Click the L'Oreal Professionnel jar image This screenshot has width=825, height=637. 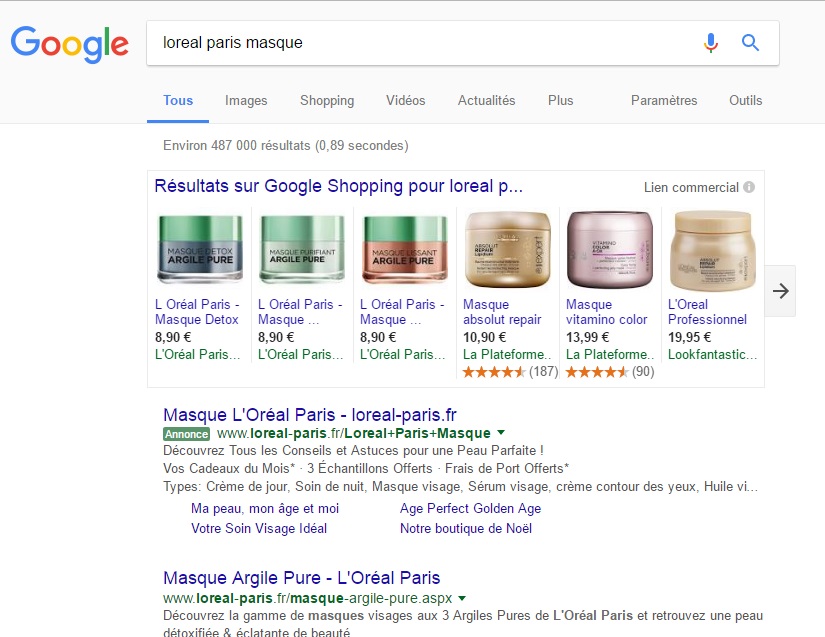pos(712,250)
